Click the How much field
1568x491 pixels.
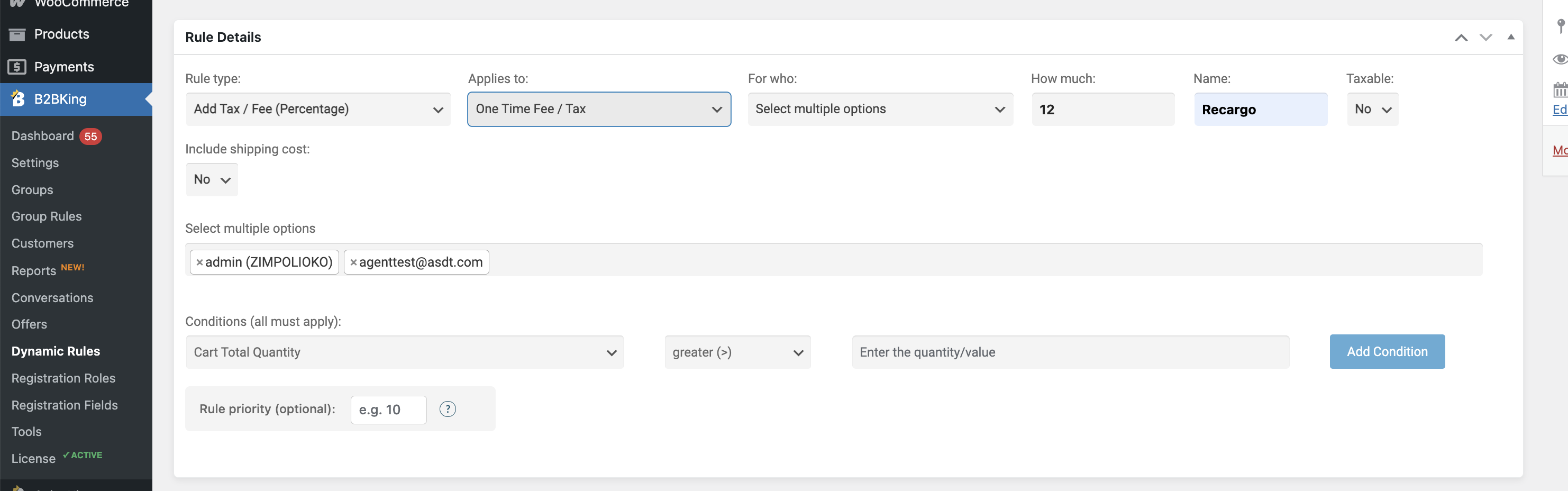click(1103, 110)
